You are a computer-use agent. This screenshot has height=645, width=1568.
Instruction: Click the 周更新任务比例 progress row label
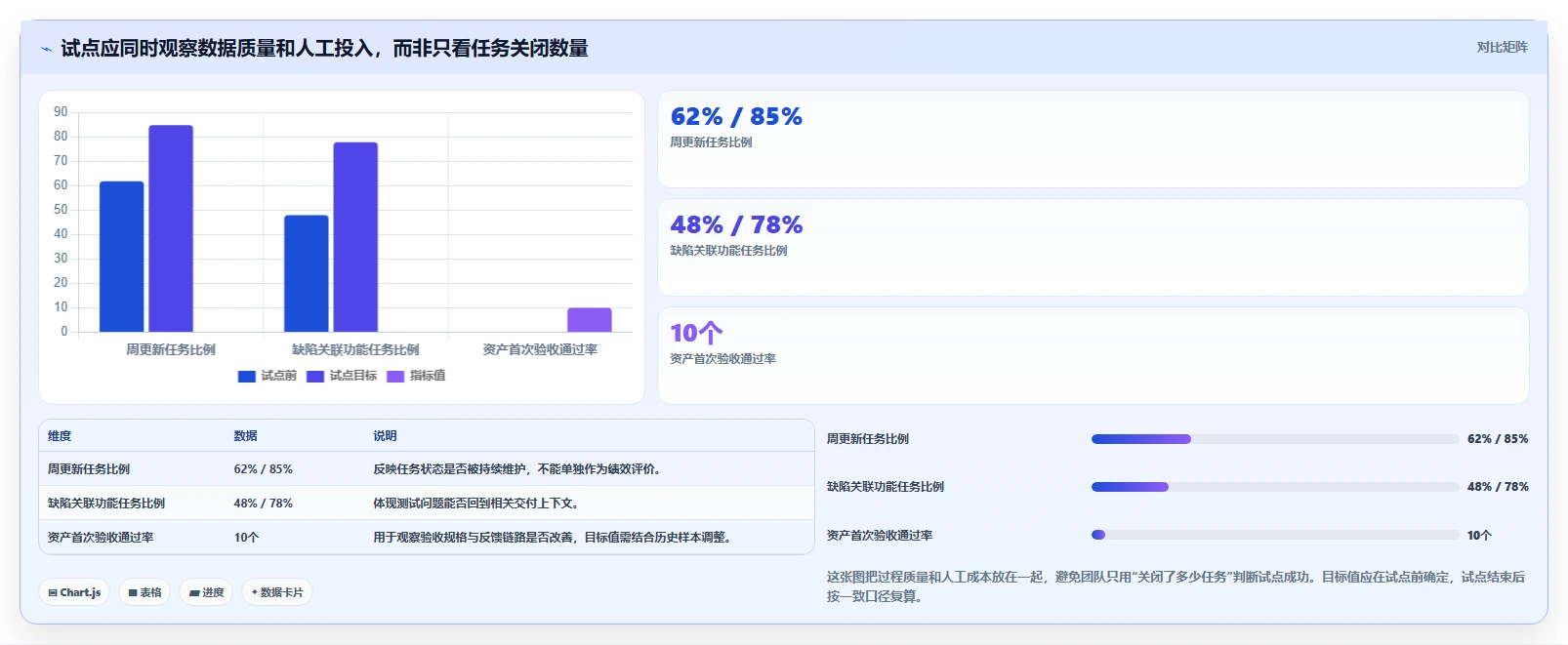click(868, 439)
